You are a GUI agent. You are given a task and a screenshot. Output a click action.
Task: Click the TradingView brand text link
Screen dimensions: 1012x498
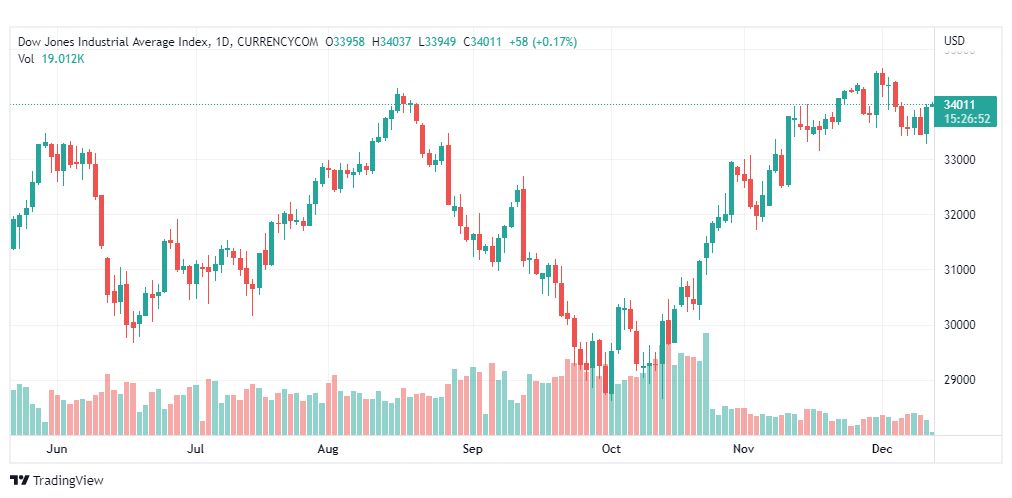(x=68, y=481)
